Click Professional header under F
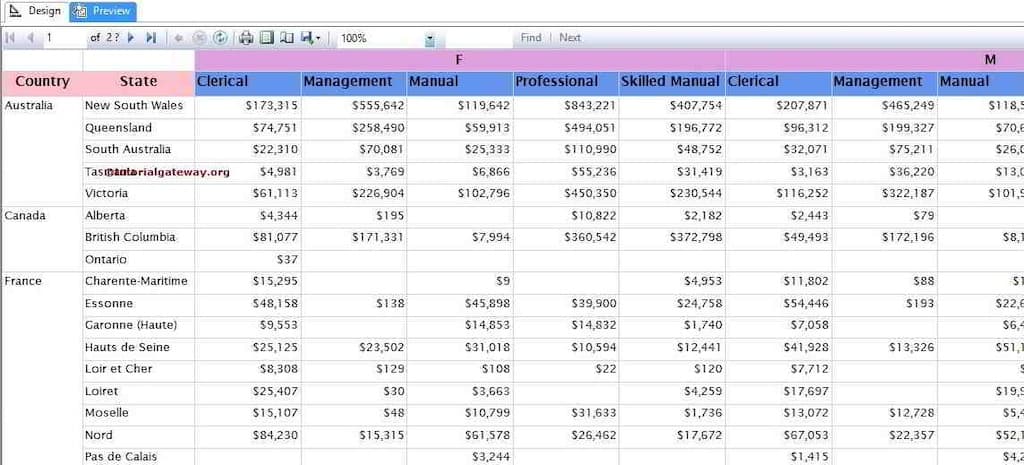The width and height of the screenshot is (1024, 465). [x=566, y=82]
